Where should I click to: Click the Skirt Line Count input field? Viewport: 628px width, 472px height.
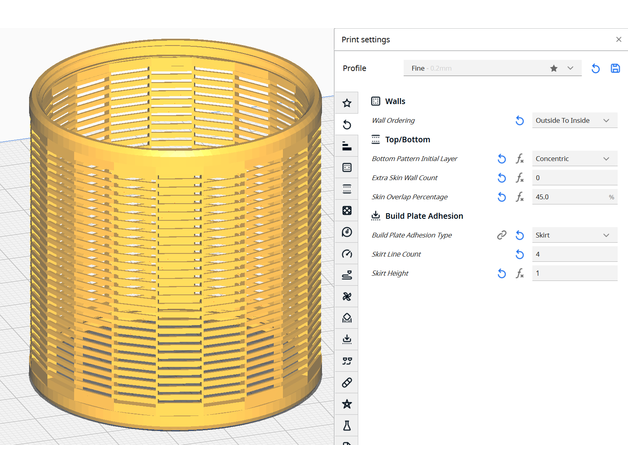574,254
